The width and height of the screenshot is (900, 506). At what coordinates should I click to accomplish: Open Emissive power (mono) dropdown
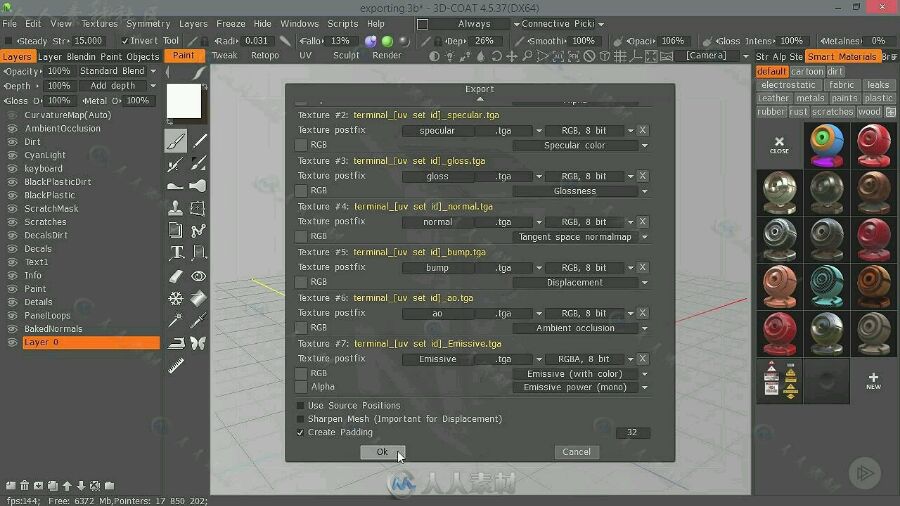(581, 388)
